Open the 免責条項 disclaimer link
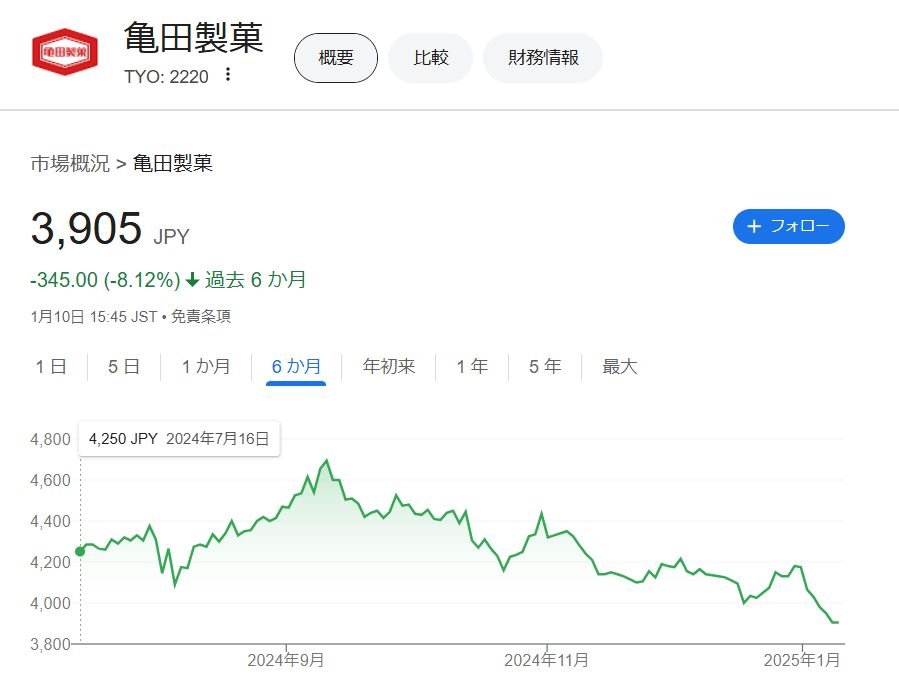899x684 pixels. click(x=201, y=316)
